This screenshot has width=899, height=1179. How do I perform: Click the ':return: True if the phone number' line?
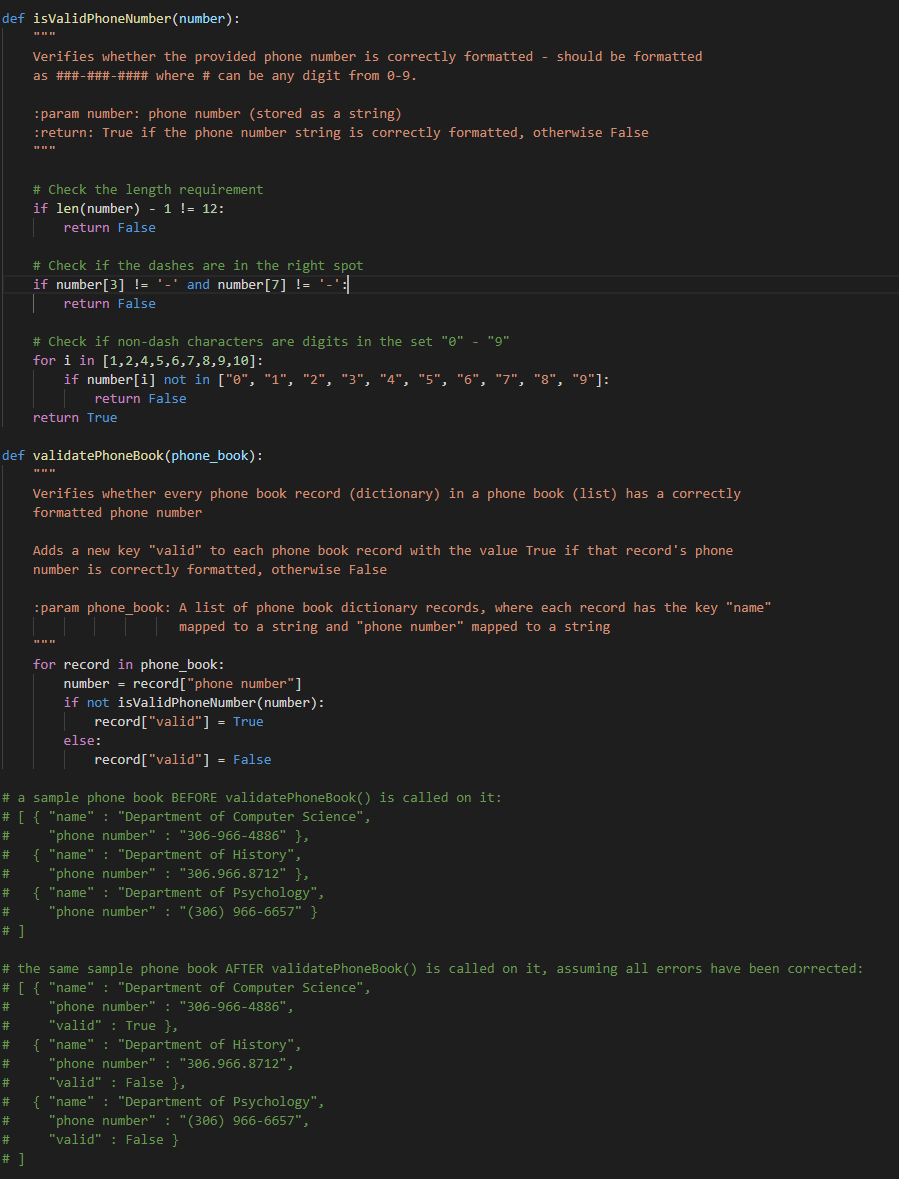(341, 132)
